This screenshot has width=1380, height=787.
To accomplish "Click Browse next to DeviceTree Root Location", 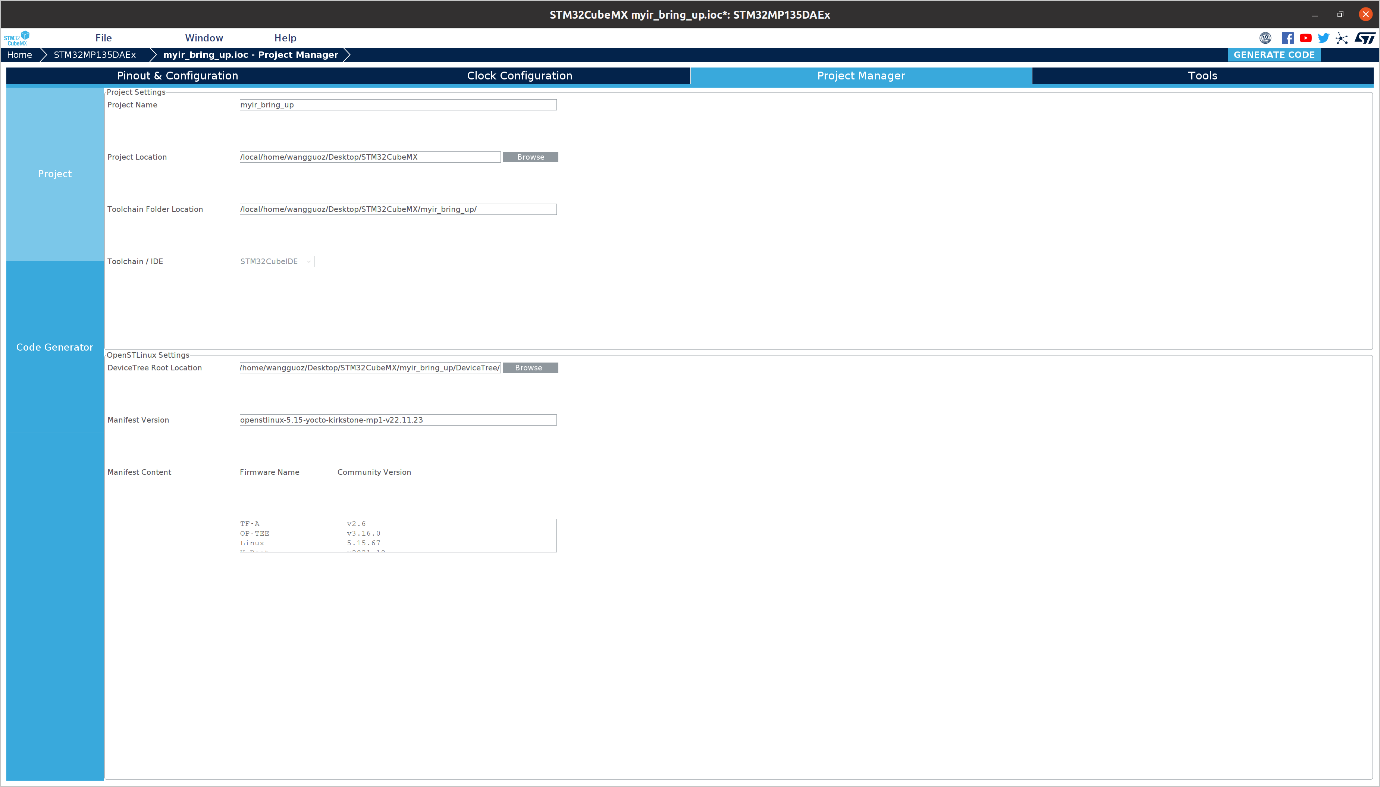I will (x=529, y=368).
